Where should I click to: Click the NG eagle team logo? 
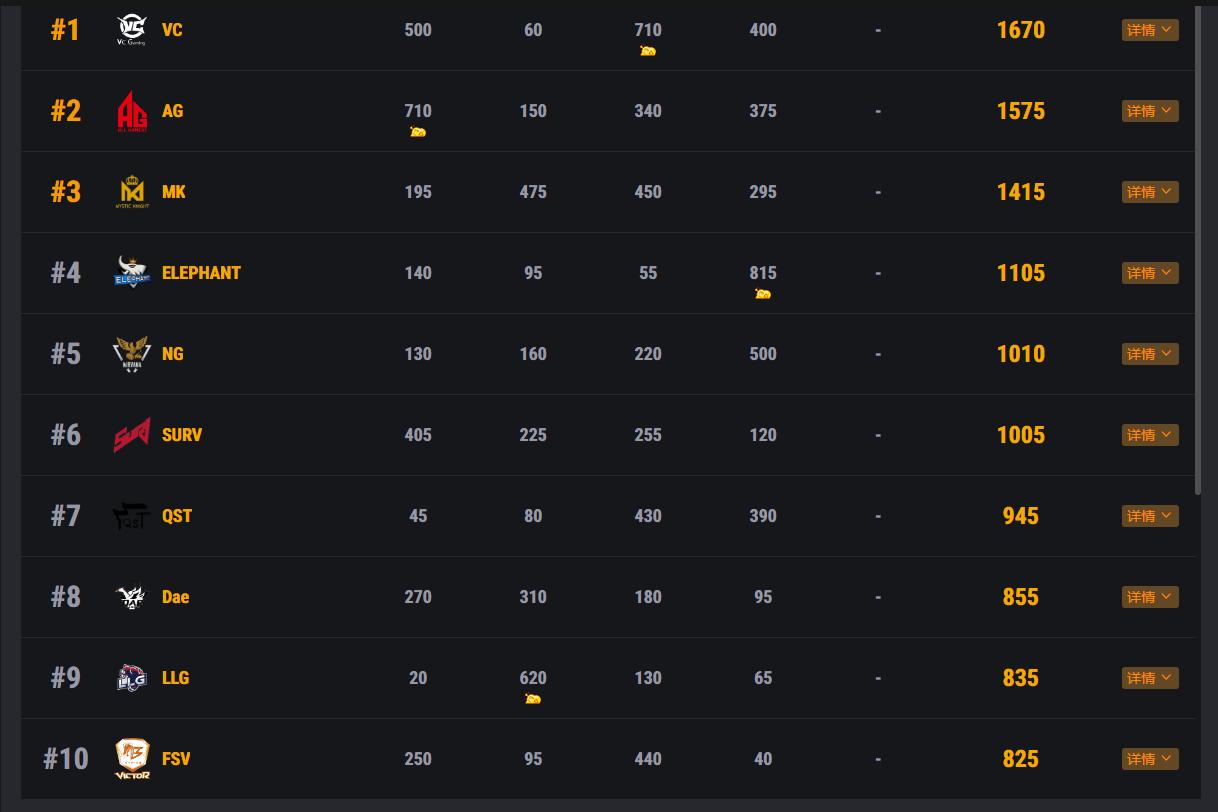pos(131,354)
